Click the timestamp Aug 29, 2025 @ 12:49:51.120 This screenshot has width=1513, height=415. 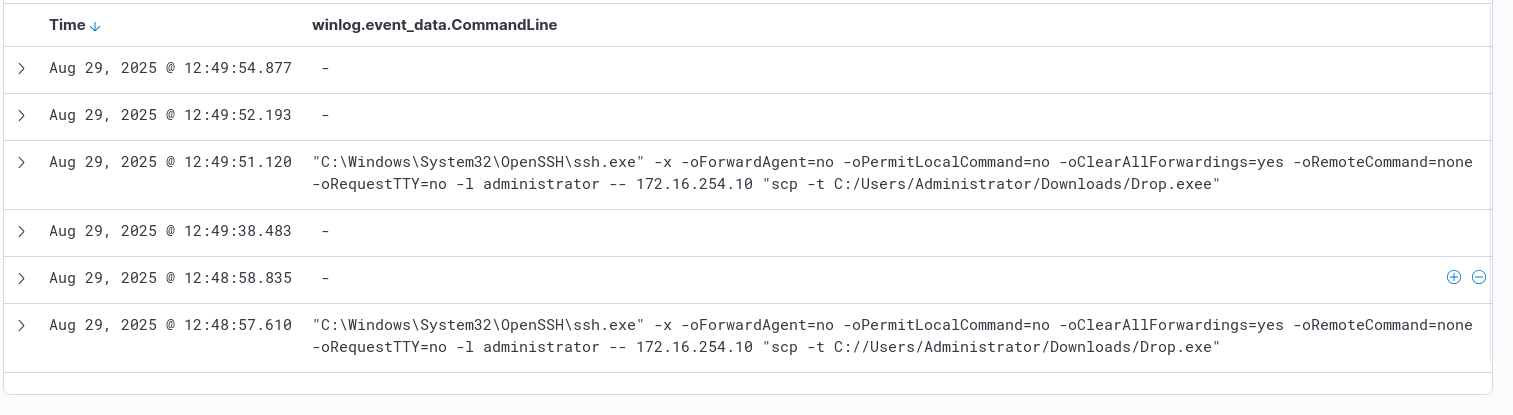[x=170, y=162]
